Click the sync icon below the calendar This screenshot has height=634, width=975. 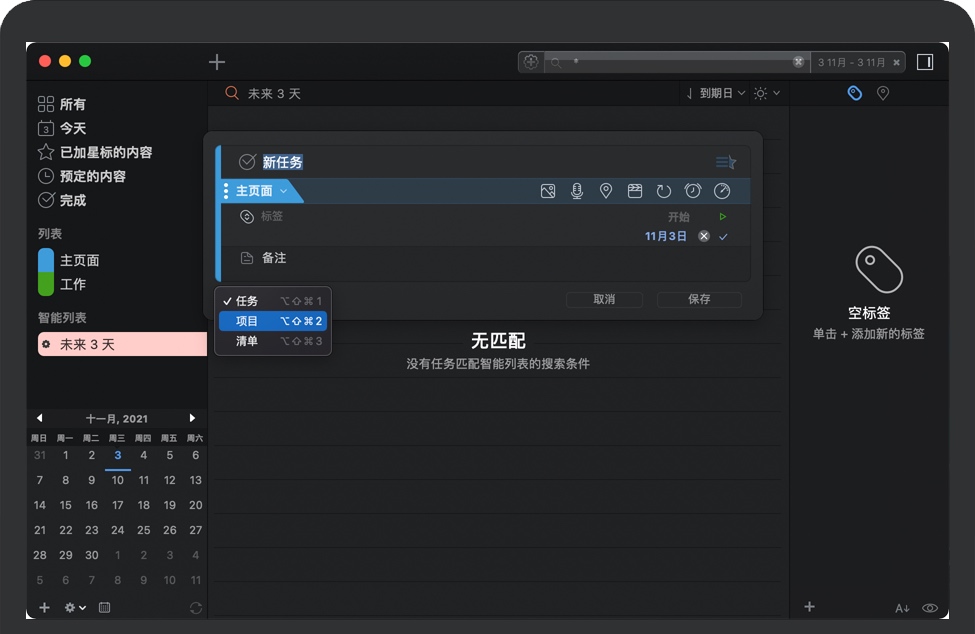pyautogui.click(x=196, y=608)
